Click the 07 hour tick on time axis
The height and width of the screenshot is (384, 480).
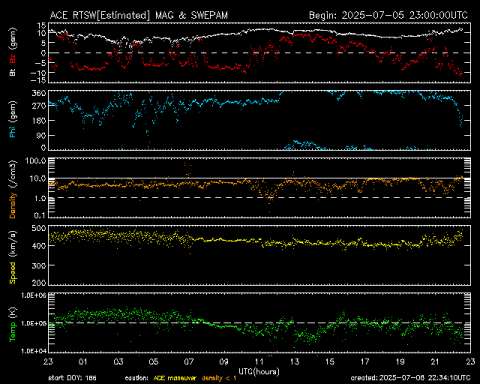[x=189, y=362]
